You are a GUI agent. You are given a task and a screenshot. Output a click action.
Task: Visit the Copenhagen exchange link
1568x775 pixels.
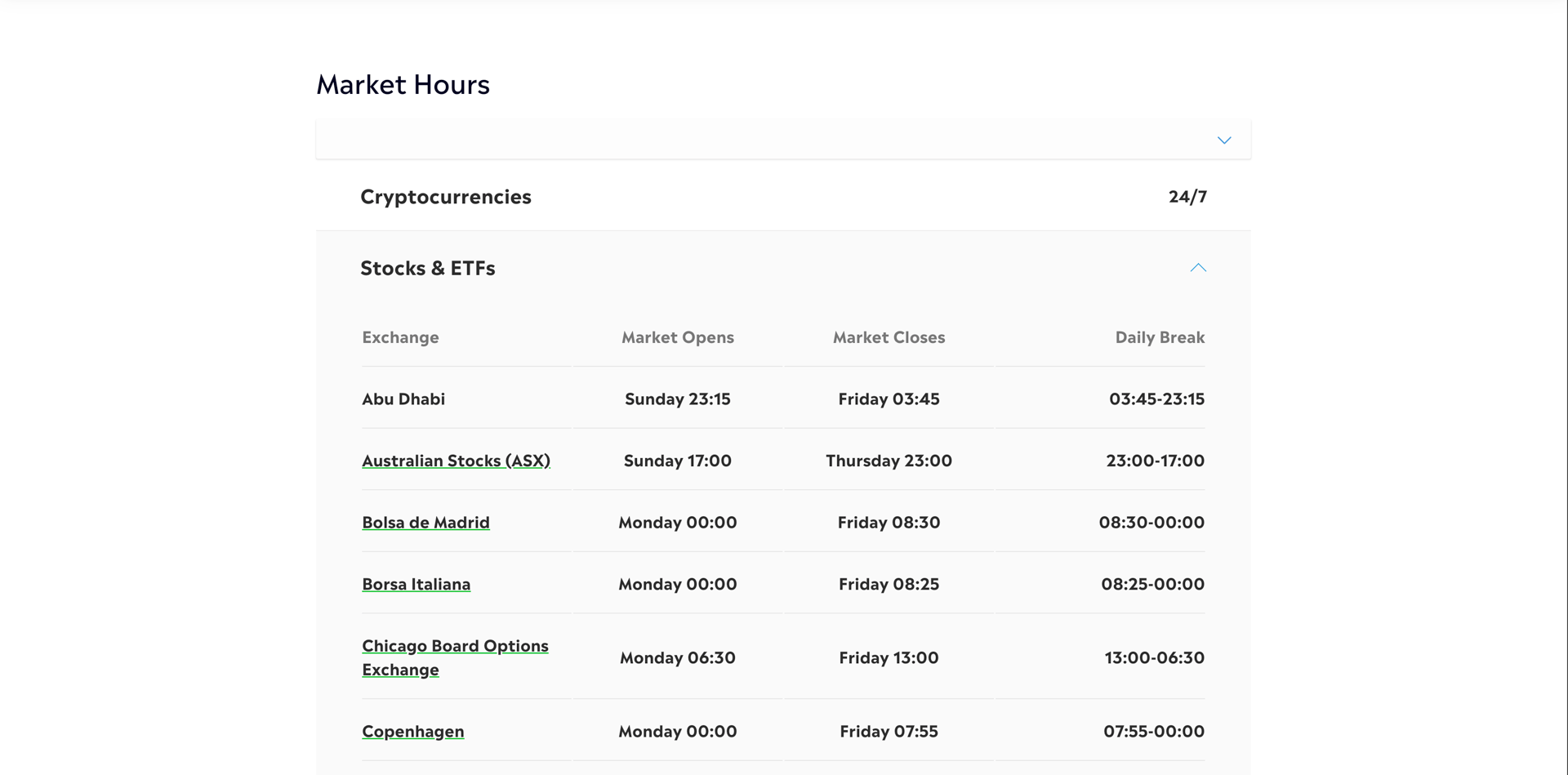pyautogui.click(x=412, y=732)
